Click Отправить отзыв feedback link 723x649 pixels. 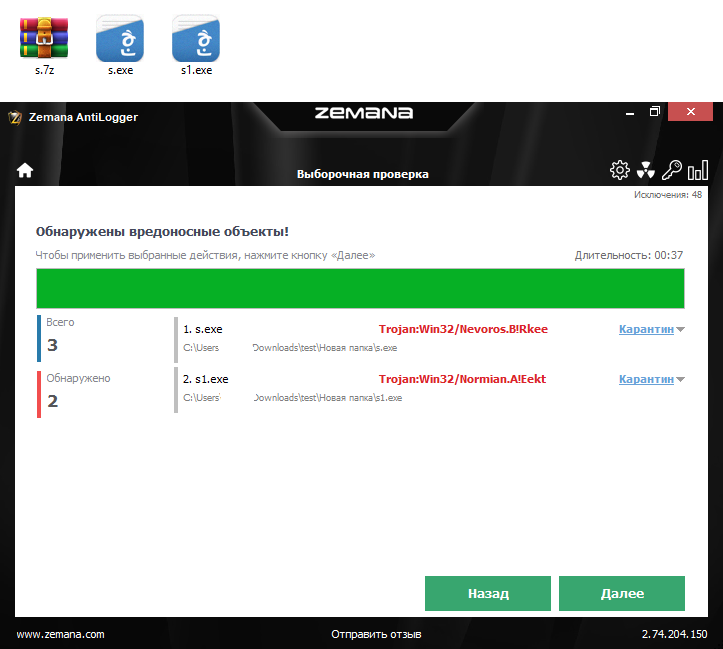376,634
